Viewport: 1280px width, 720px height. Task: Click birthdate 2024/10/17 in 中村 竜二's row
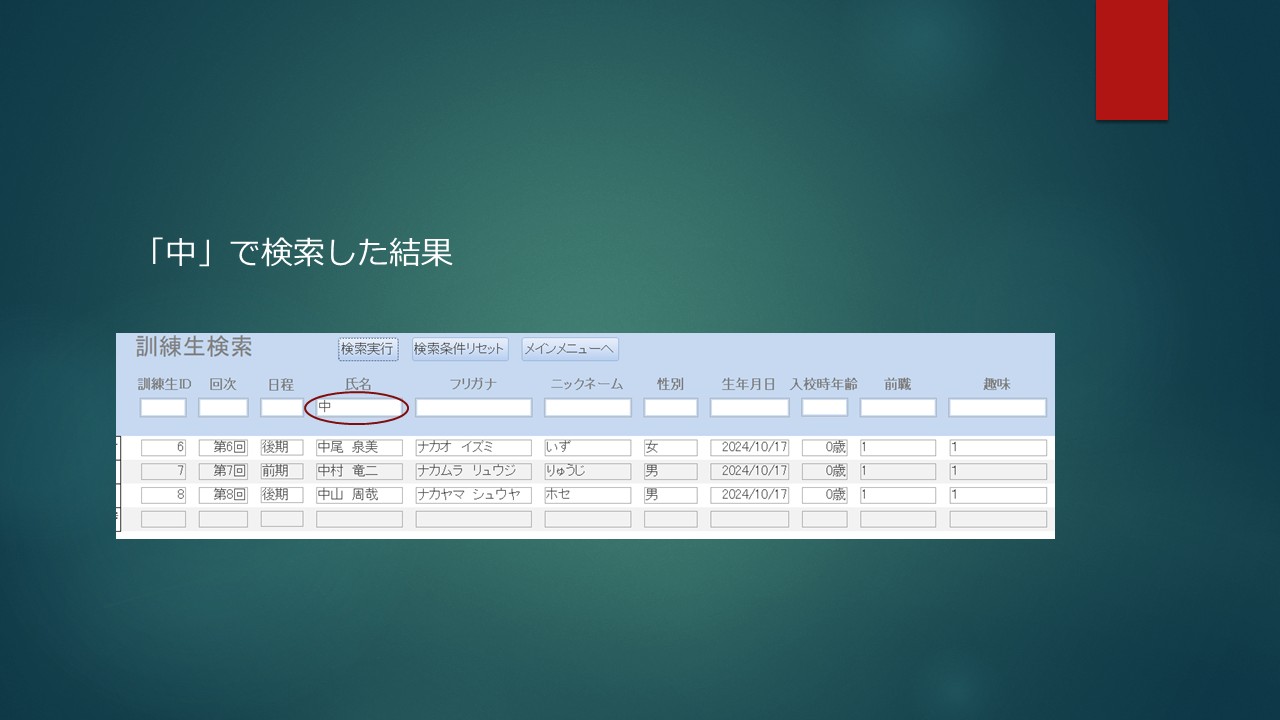(750, 471)
